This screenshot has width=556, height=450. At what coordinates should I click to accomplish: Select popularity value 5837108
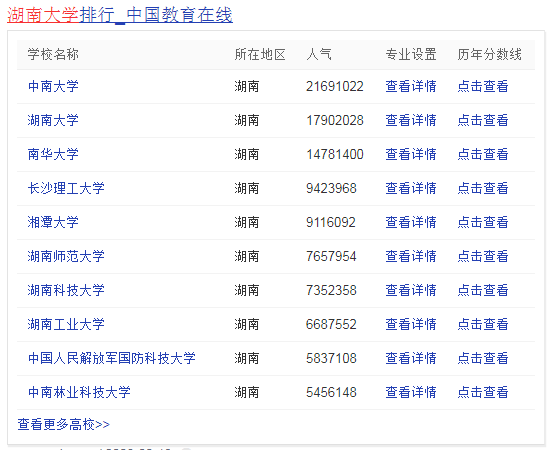(x=331, y=359)
